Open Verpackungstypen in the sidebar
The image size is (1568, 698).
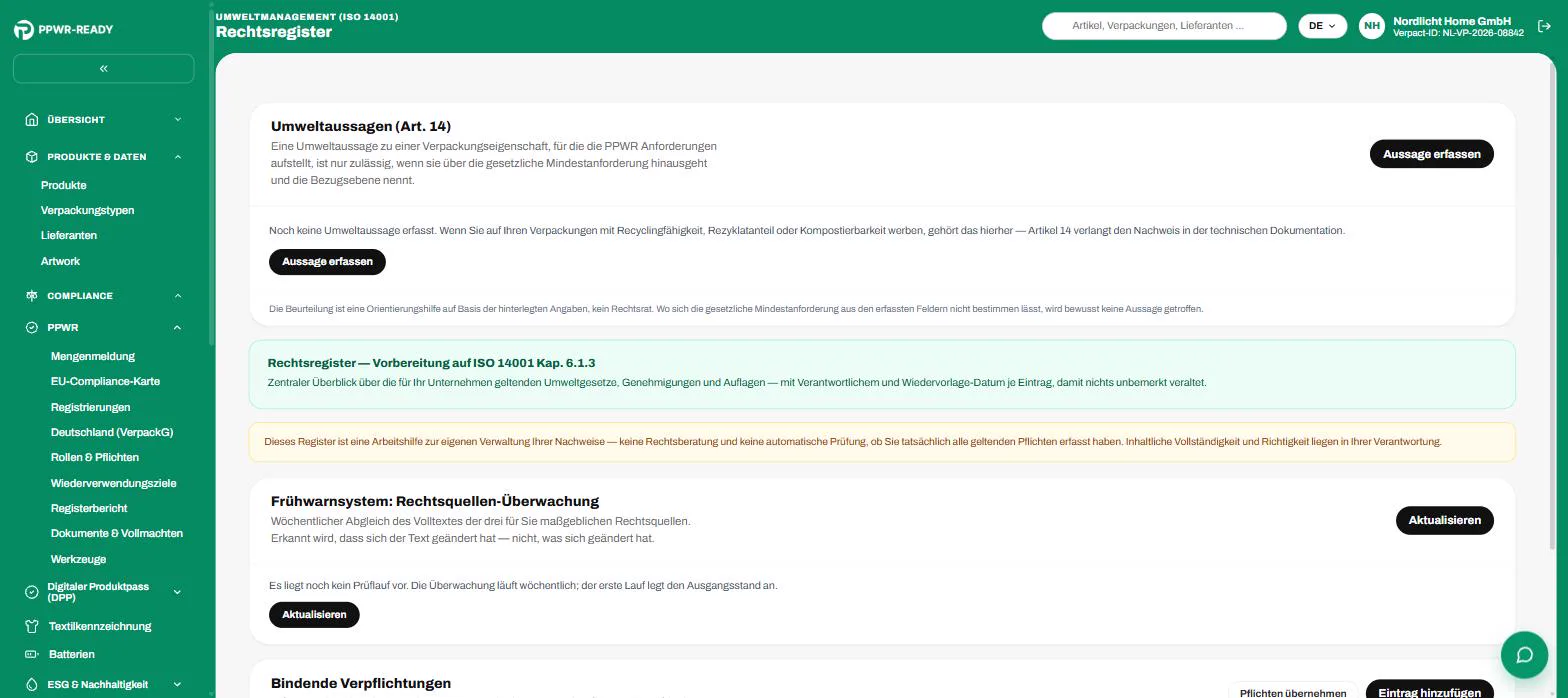coord(88,210)
